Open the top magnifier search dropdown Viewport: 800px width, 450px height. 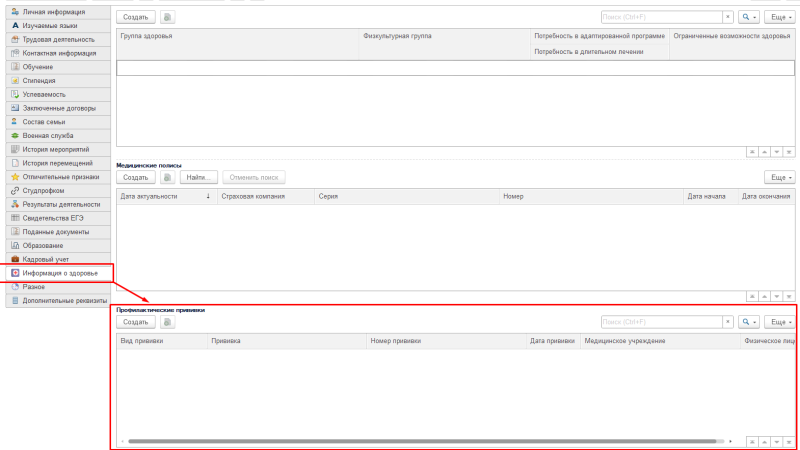coord(748,18)
